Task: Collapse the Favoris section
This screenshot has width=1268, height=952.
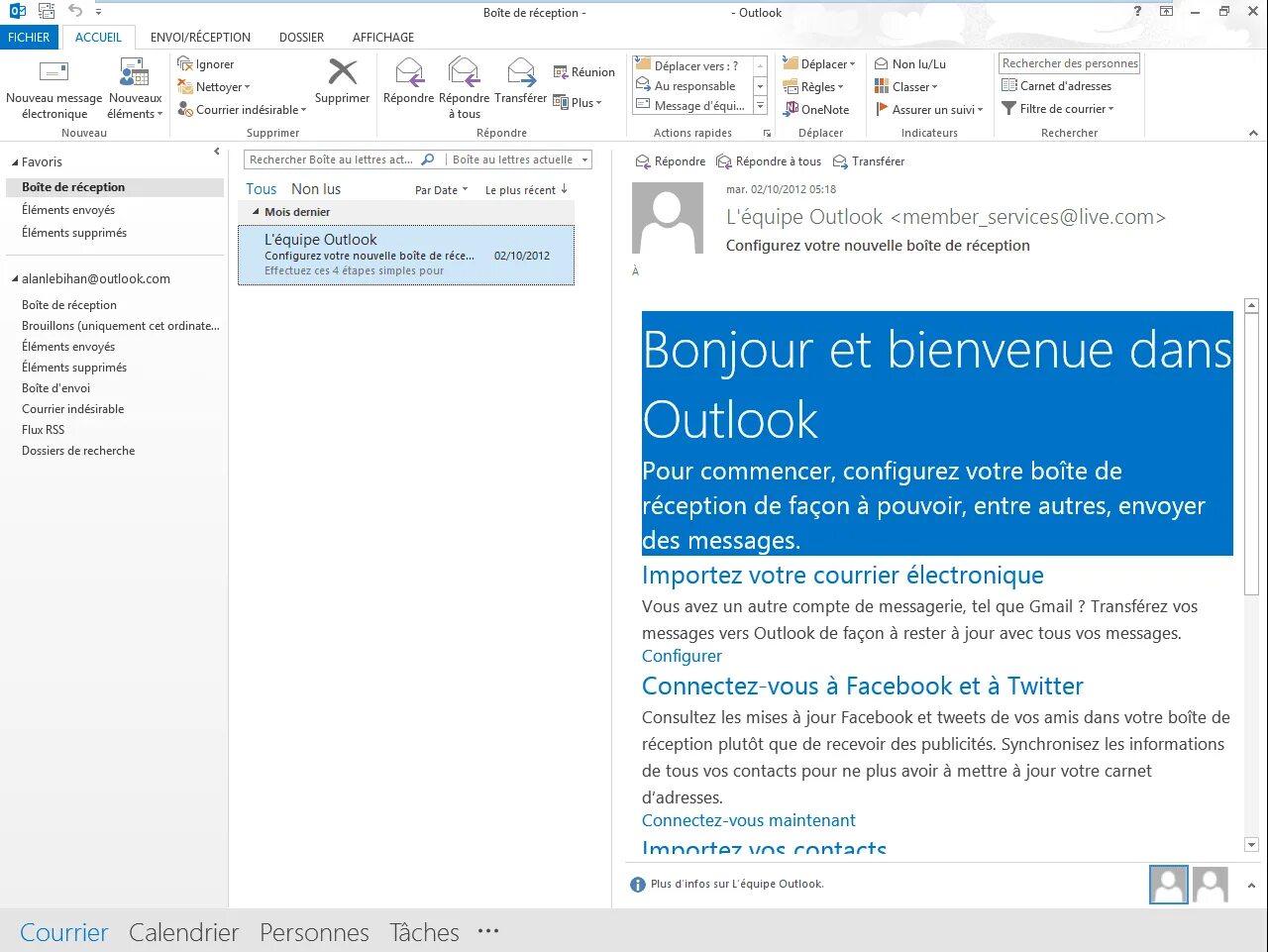Action: 15,162
